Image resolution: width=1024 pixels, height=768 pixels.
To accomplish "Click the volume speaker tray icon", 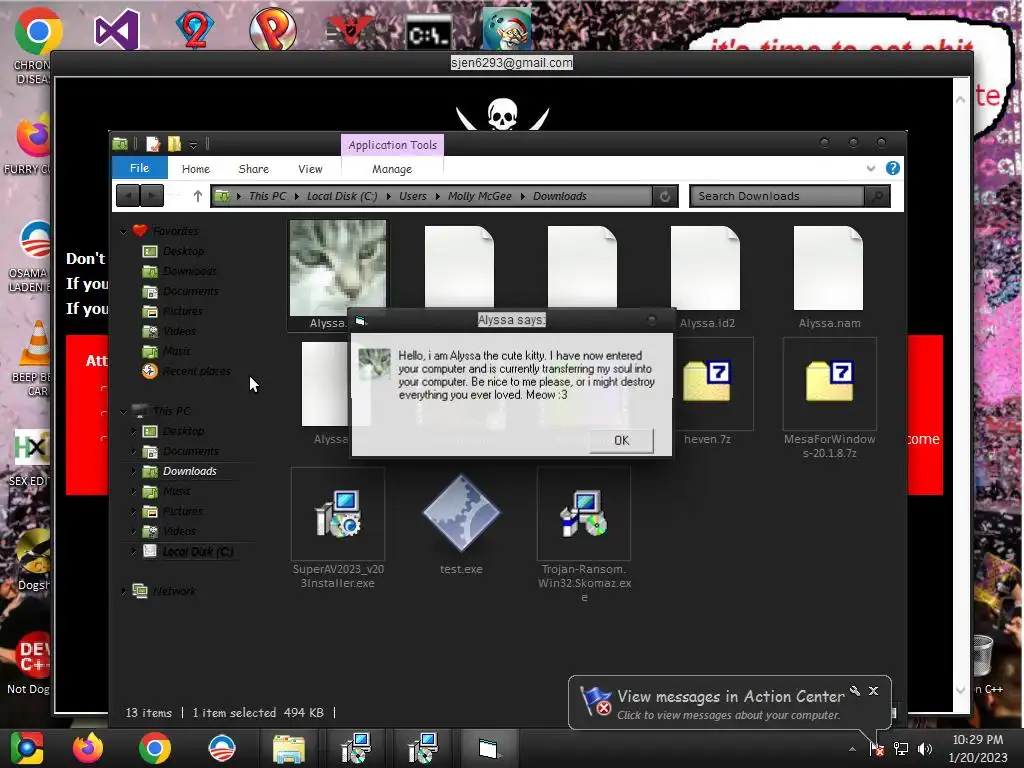I will coord(924,749).
